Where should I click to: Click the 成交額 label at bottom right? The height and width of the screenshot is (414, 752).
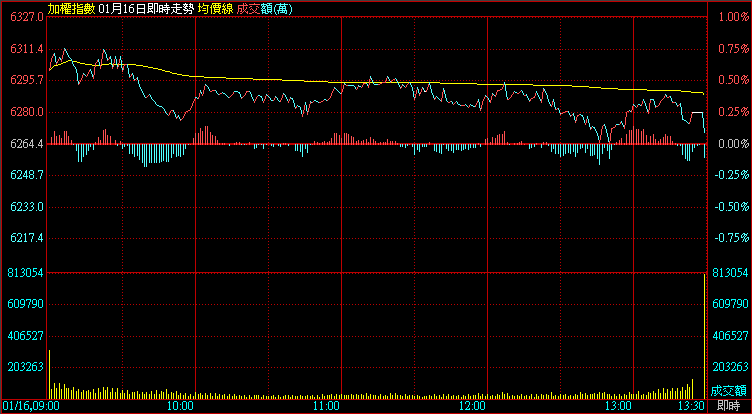pyautogui.click(x=729, y=390)
